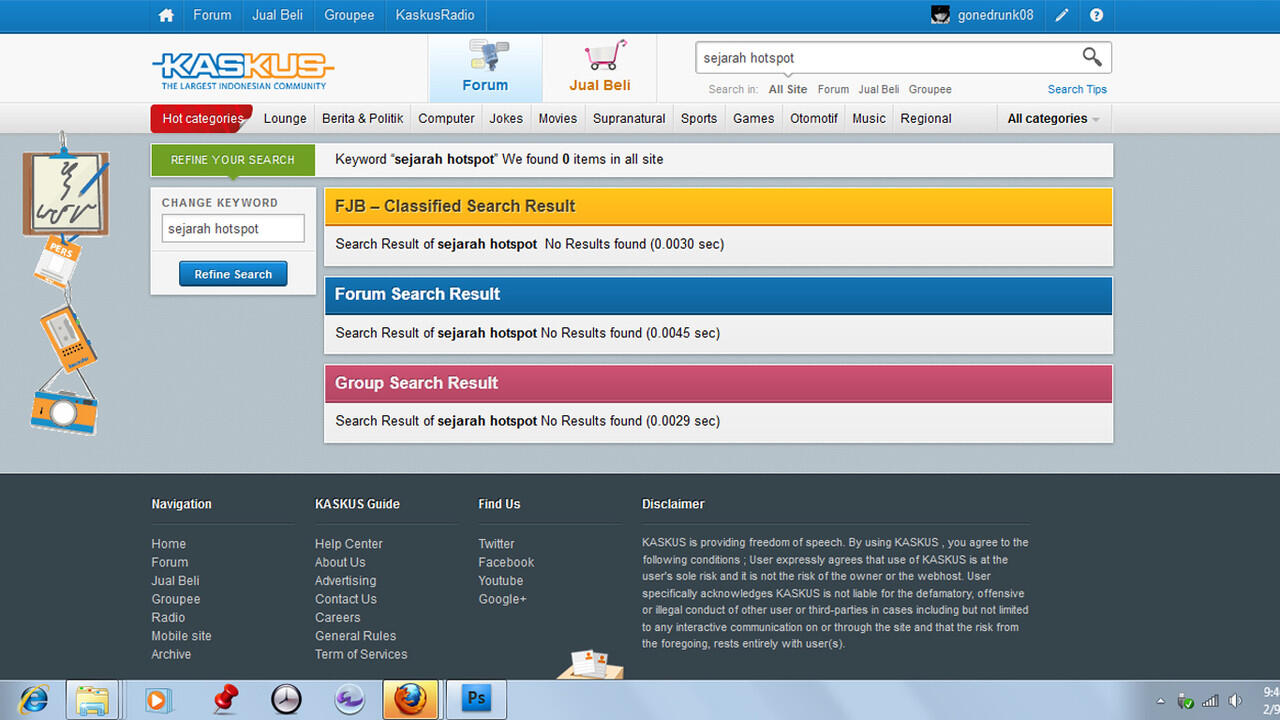Image resolution: width=1280 pixels, height=720 pixels.
Task: Open the Jual Beli shopping cart tab
Action: point(600,67)
